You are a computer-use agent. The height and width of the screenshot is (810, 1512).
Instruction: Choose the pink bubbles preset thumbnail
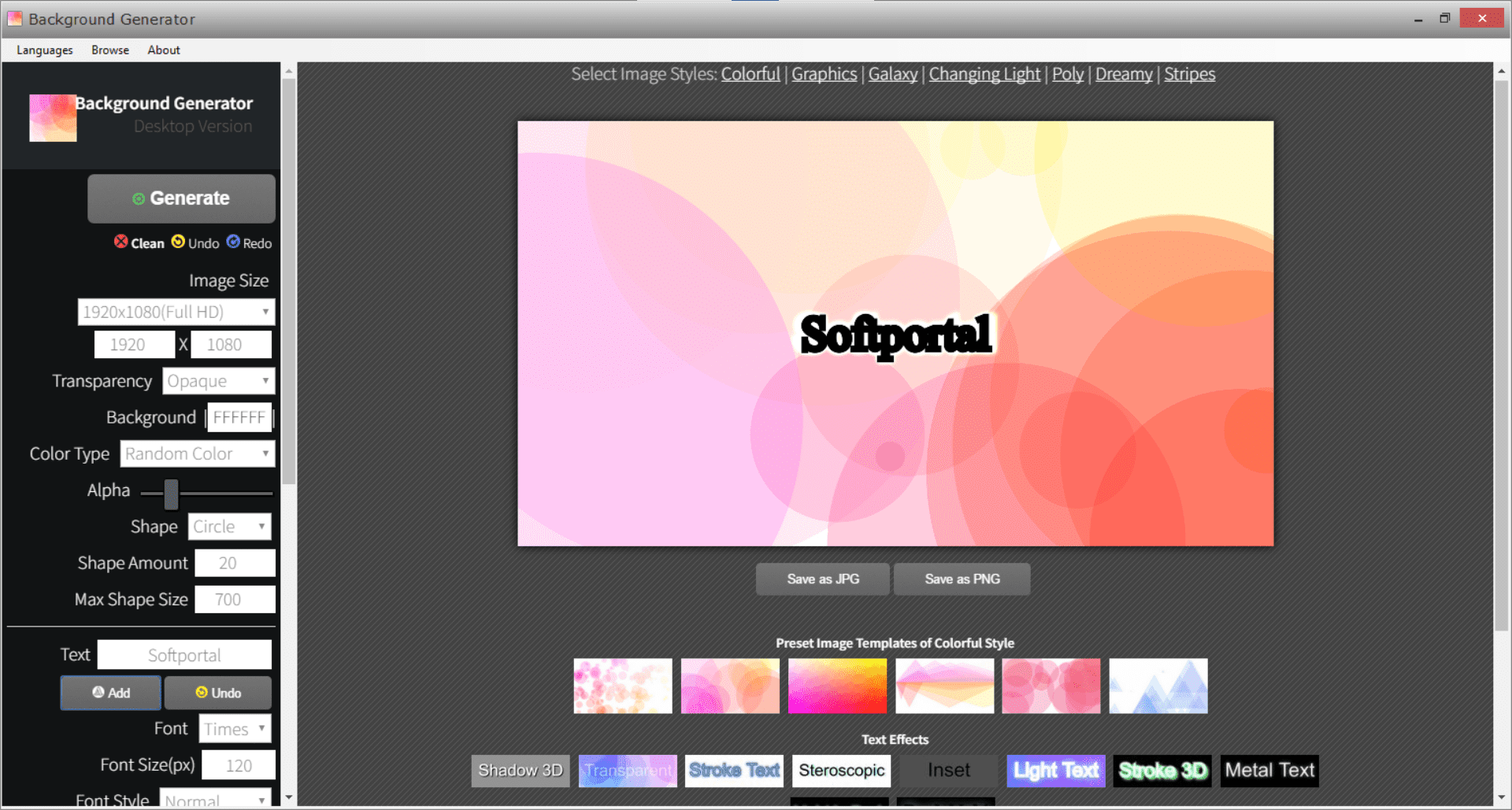(x=623, y=686)
